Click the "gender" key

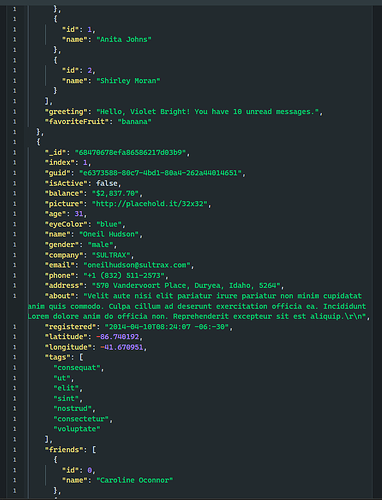click(64, 245)
